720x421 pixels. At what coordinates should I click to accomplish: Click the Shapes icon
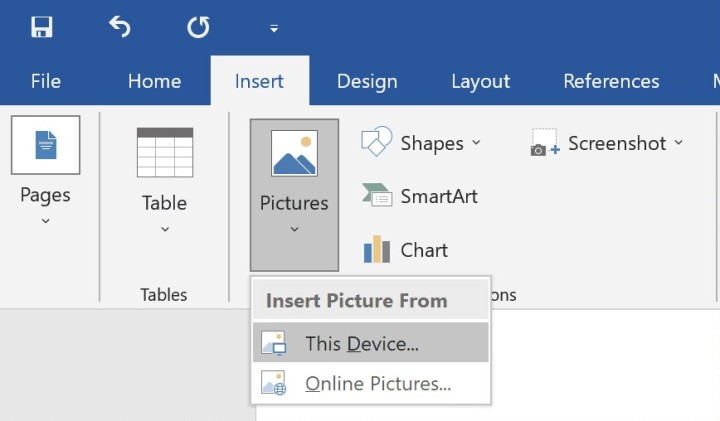[376, 142]
